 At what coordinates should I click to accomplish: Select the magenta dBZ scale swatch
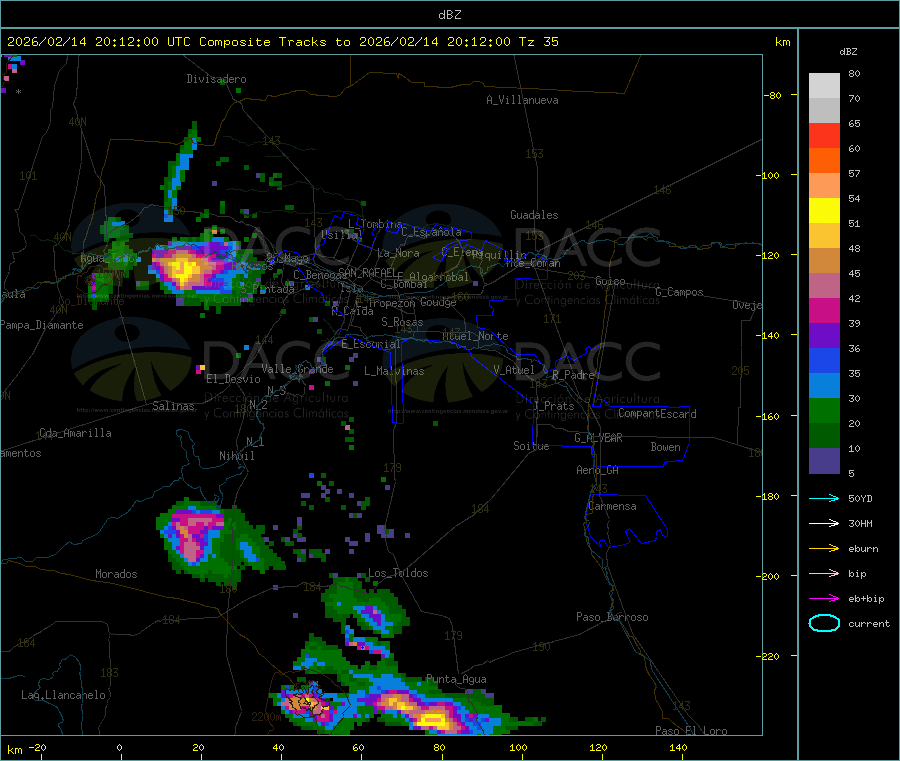(824, 310)
